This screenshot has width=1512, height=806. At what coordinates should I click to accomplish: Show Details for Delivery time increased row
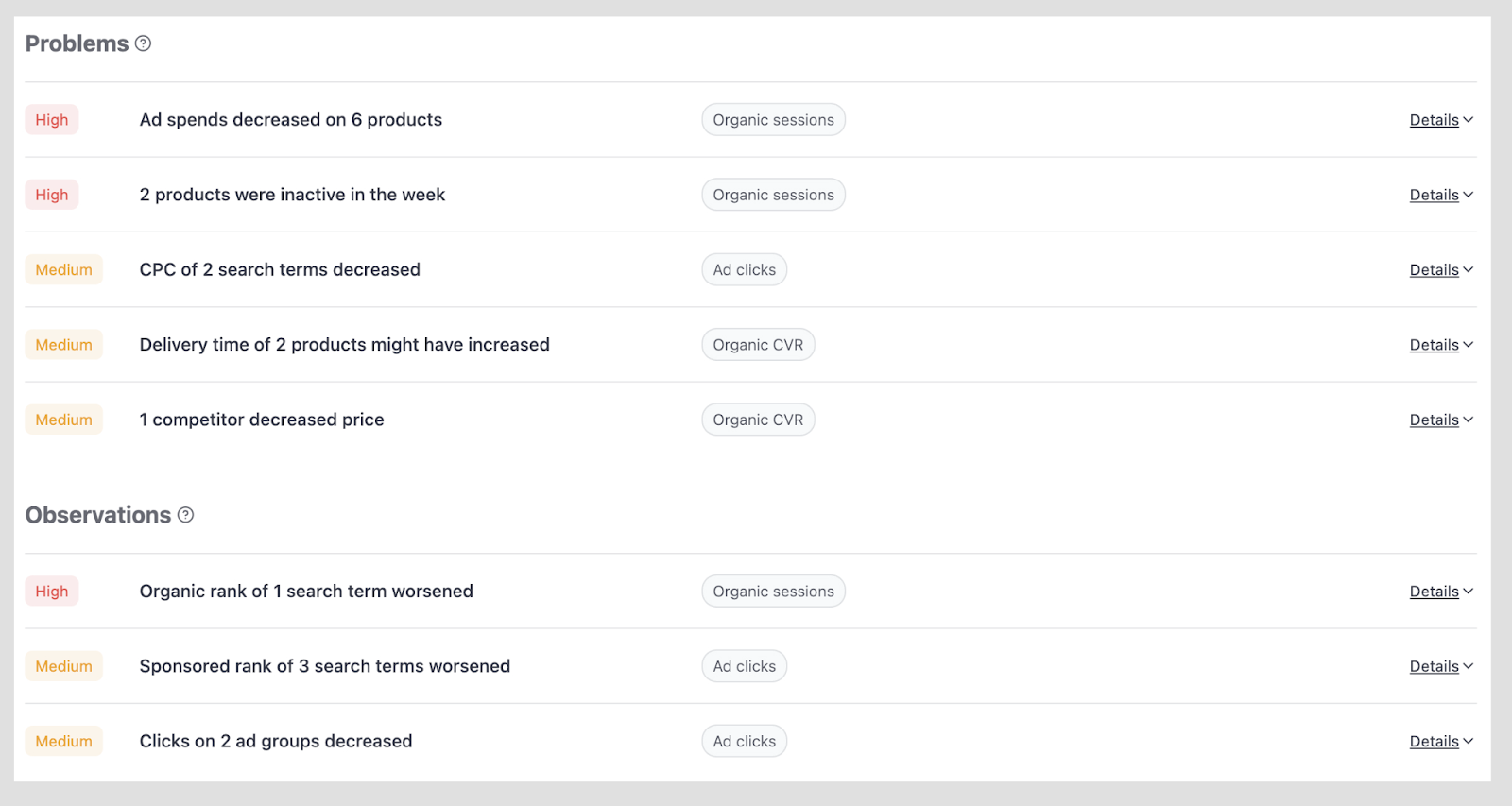pyautogui.click(x=1440, y=345)
